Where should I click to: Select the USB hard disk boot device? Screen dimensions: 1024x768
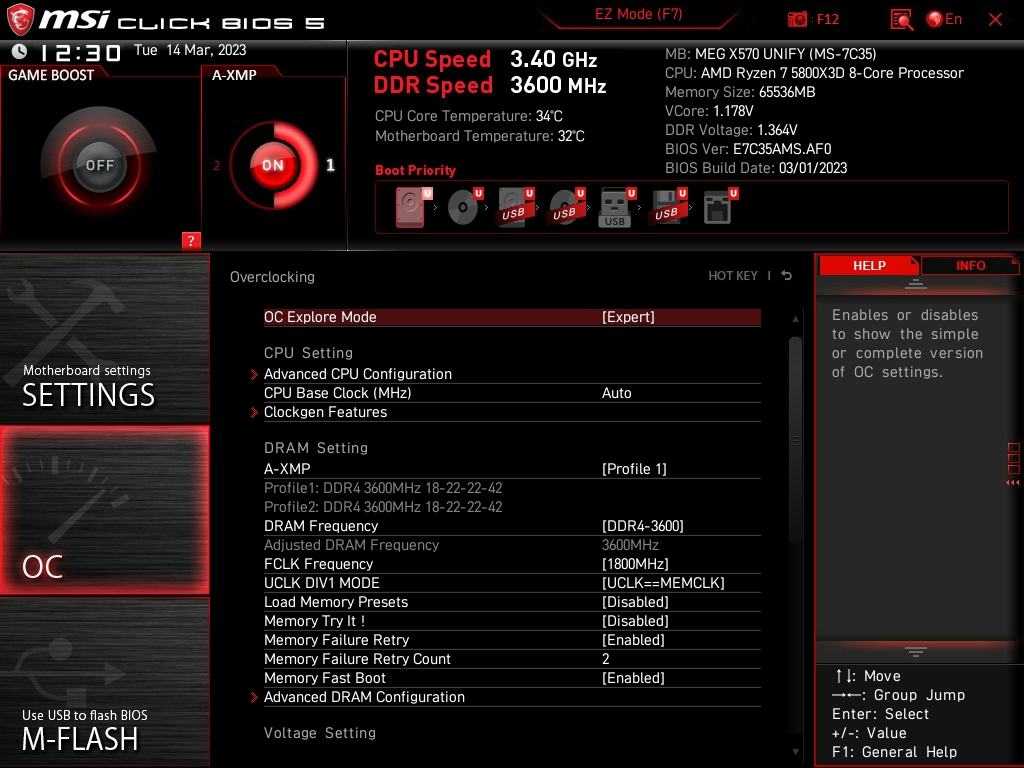pyautogui.click(x=515, y=207)
